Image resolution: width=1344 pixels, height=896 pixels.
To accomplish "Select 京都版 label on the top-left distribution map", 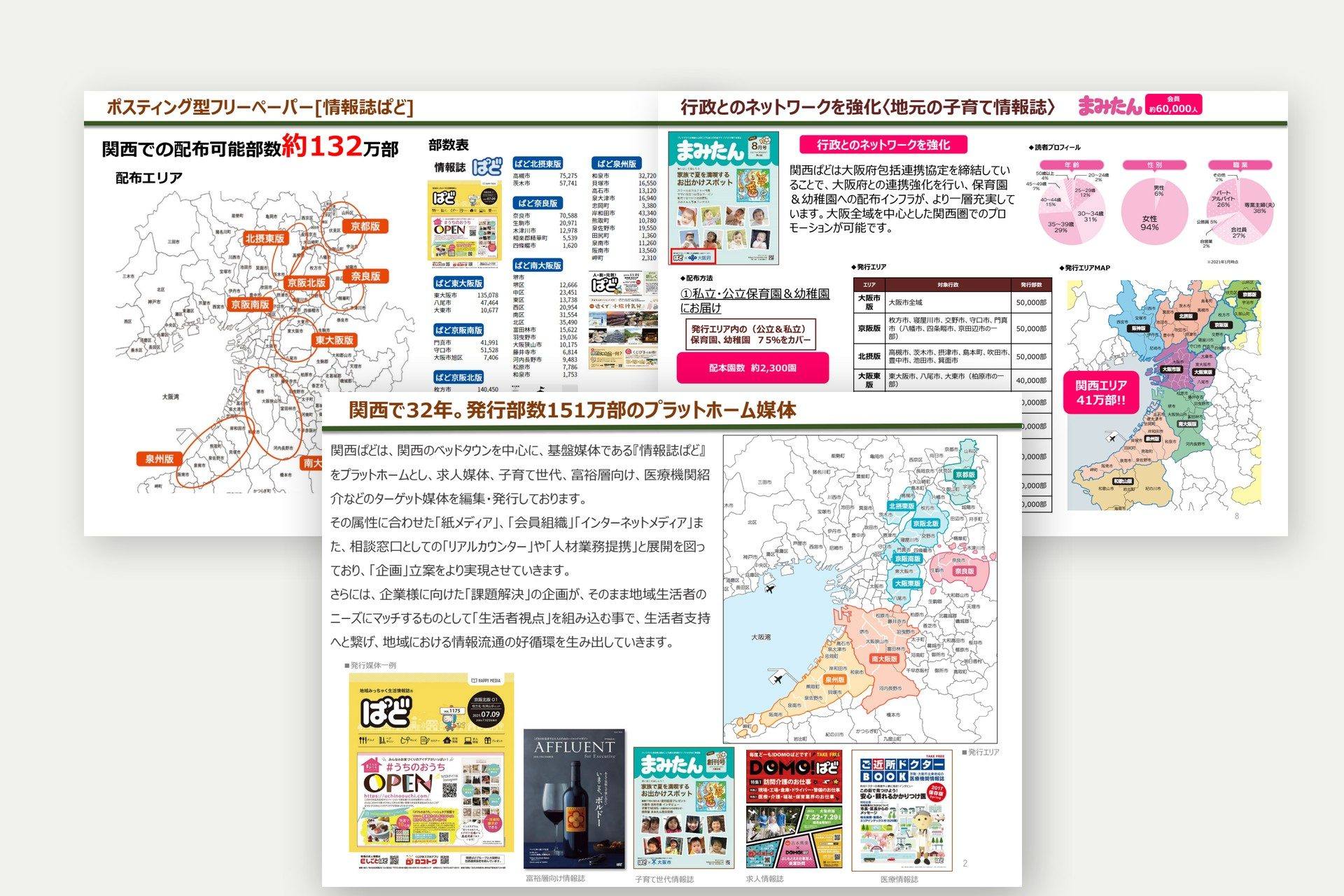I will [365, 226].
